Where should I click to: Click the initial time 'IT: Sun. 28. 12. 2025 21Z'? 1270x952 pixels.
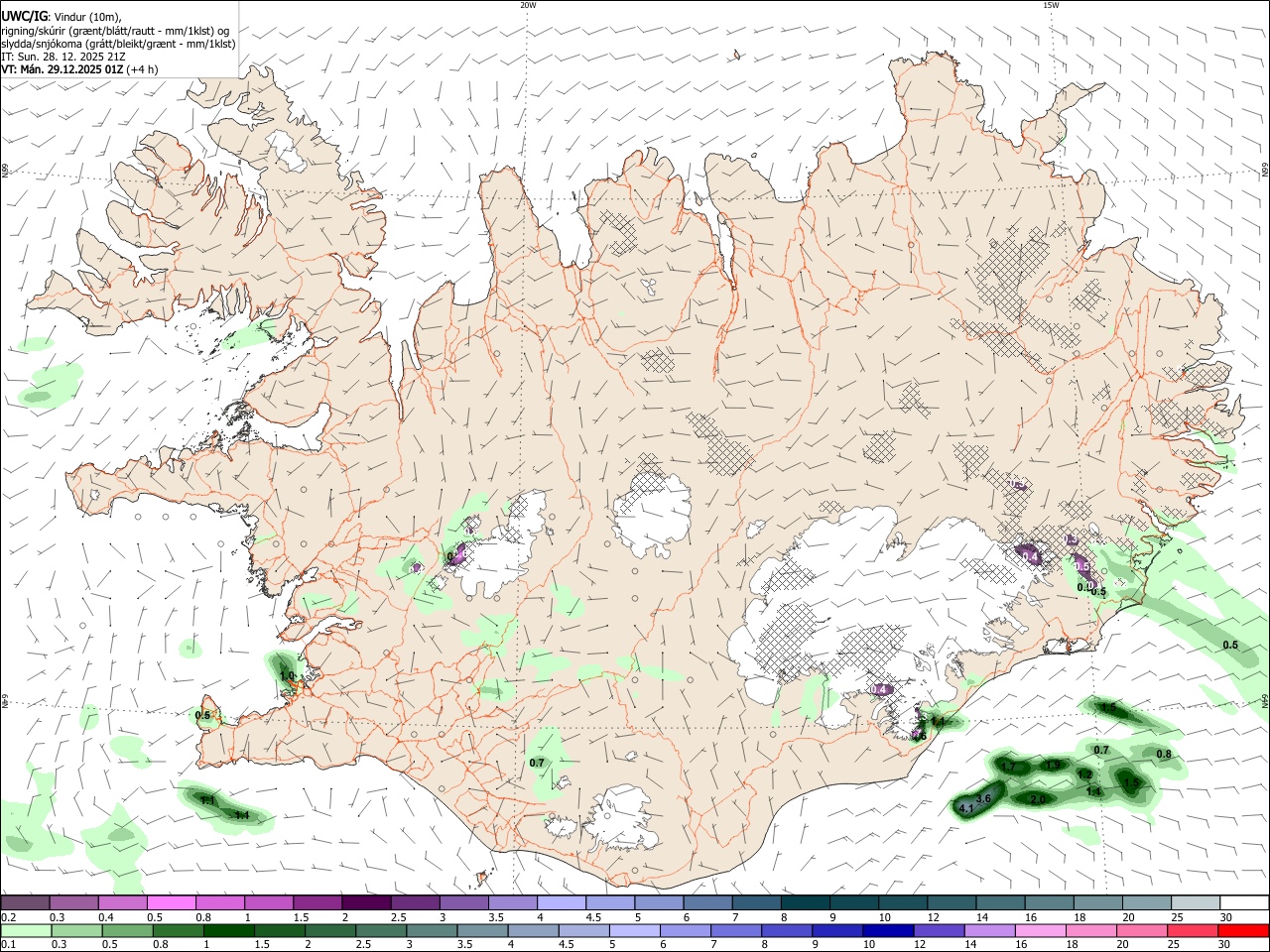(63, 57)
